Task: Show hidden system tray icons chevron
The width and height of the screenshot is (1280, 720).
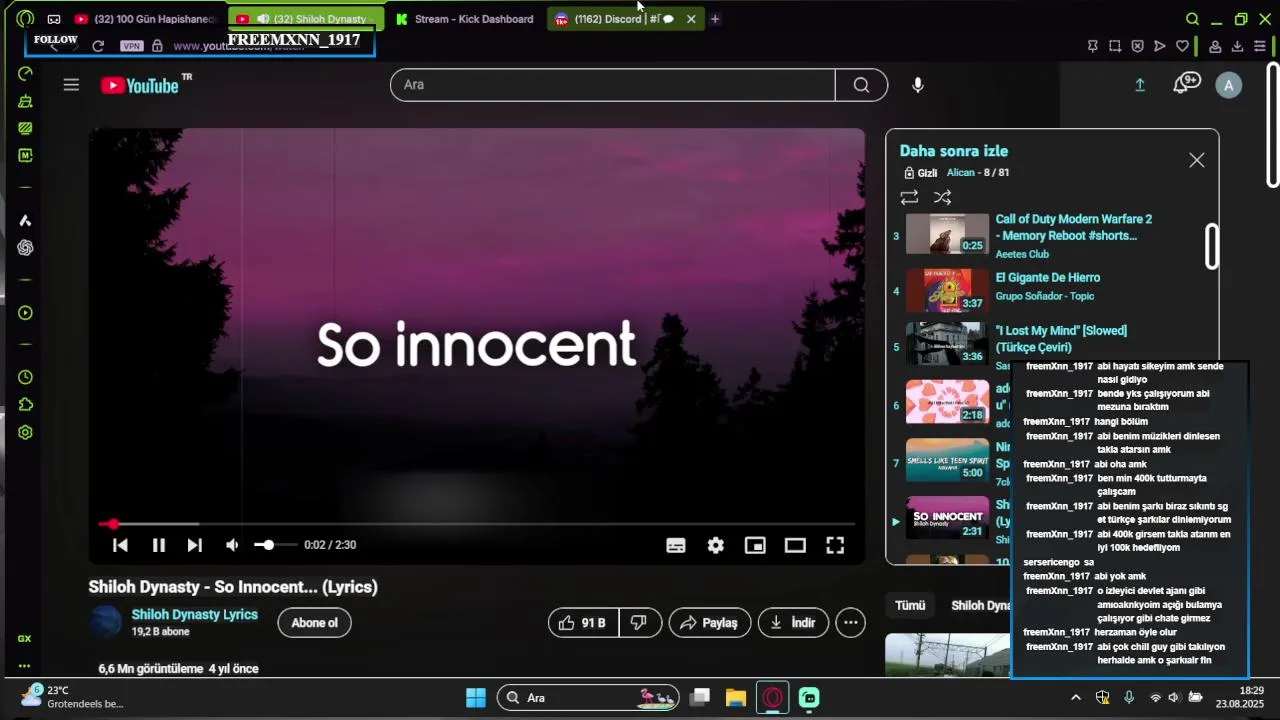Action: [1075, 697]
